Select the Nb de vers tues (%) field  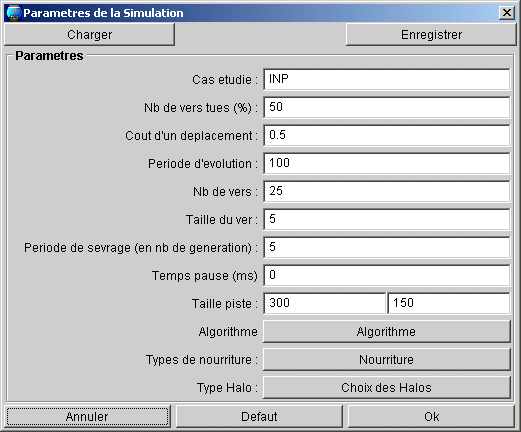[x=387, y=107]
